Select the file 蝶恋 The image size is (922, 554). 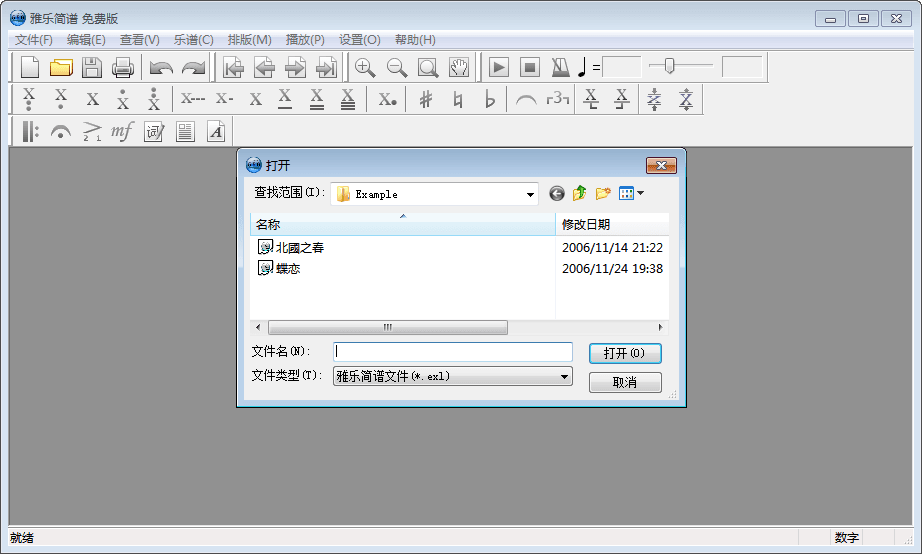tap(279, 269)
